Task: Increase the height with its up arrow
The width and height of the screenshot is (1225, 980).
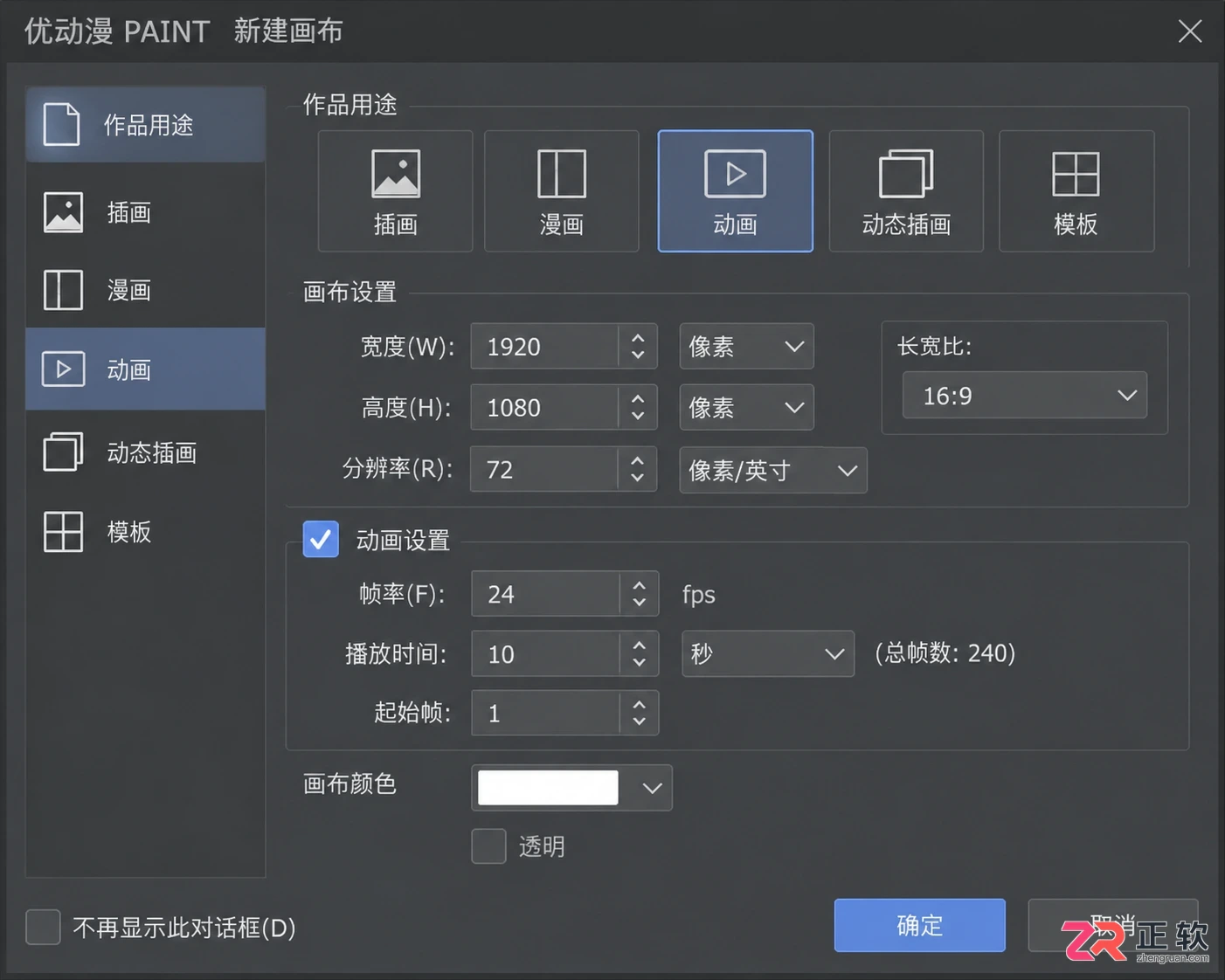Action: [638, 397]
